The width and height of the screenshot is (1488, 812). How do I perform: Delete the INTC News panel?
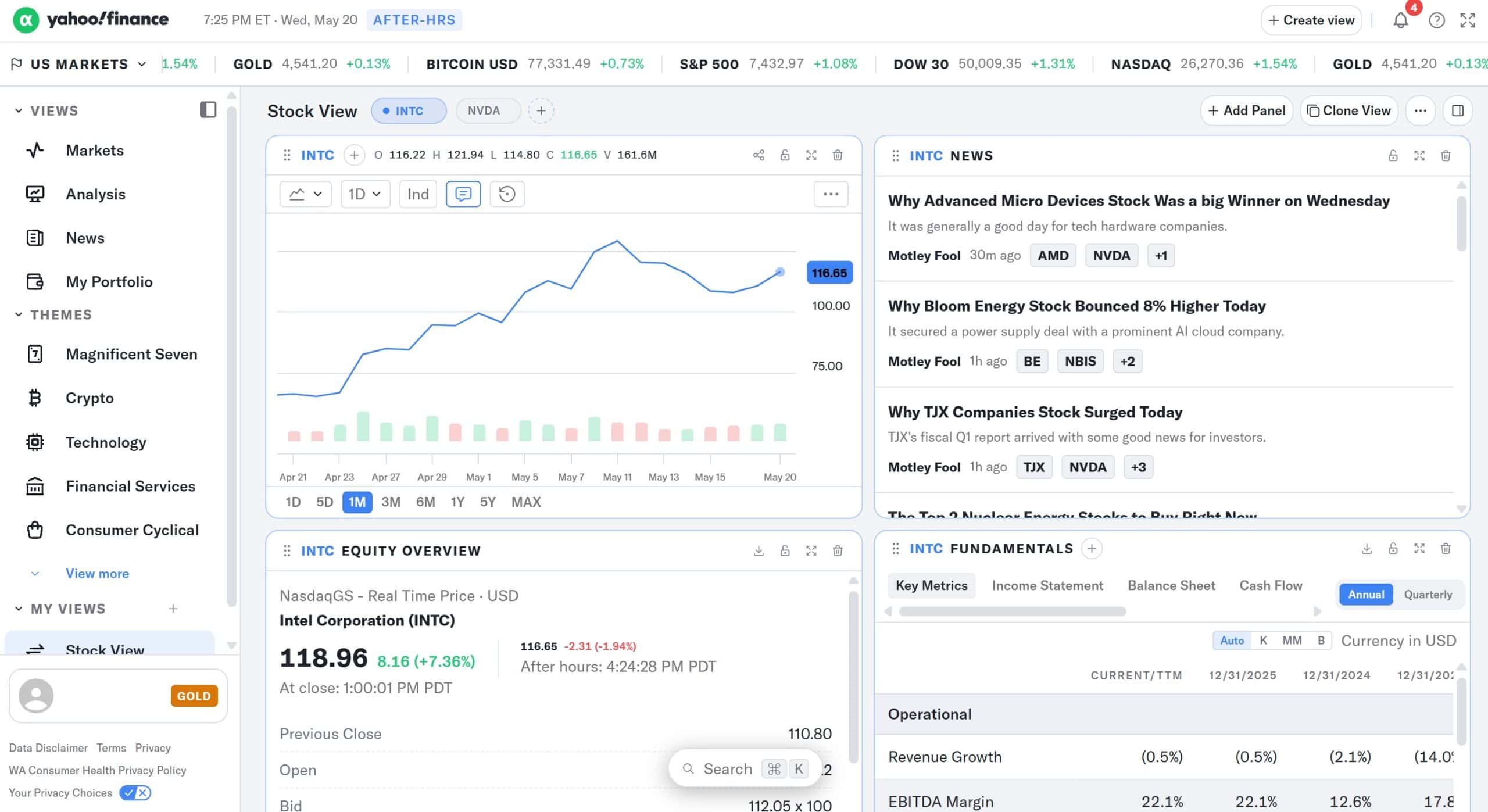[1446, 156]
